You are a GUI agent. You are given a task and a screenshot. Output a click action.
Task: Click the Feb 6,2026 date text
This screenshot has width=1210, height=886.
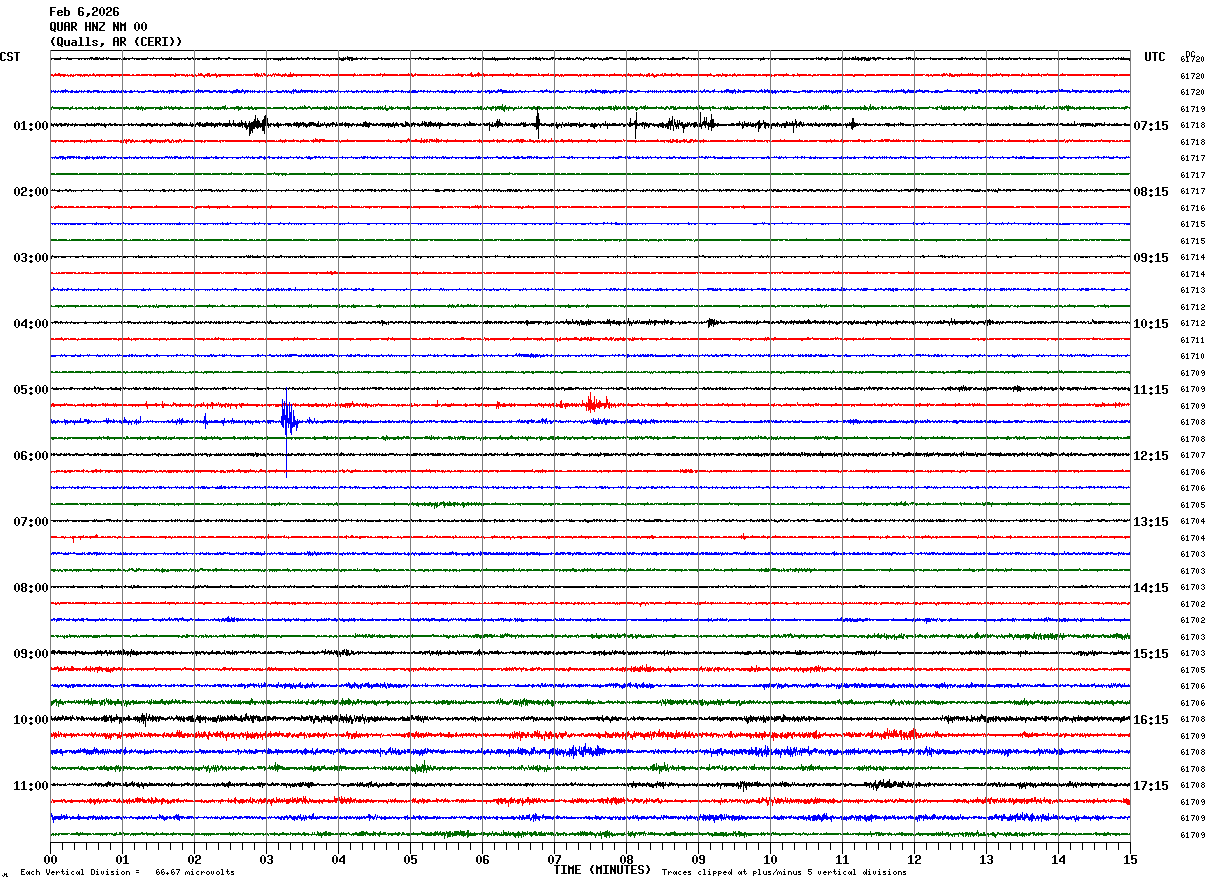[x=84, y=12]
